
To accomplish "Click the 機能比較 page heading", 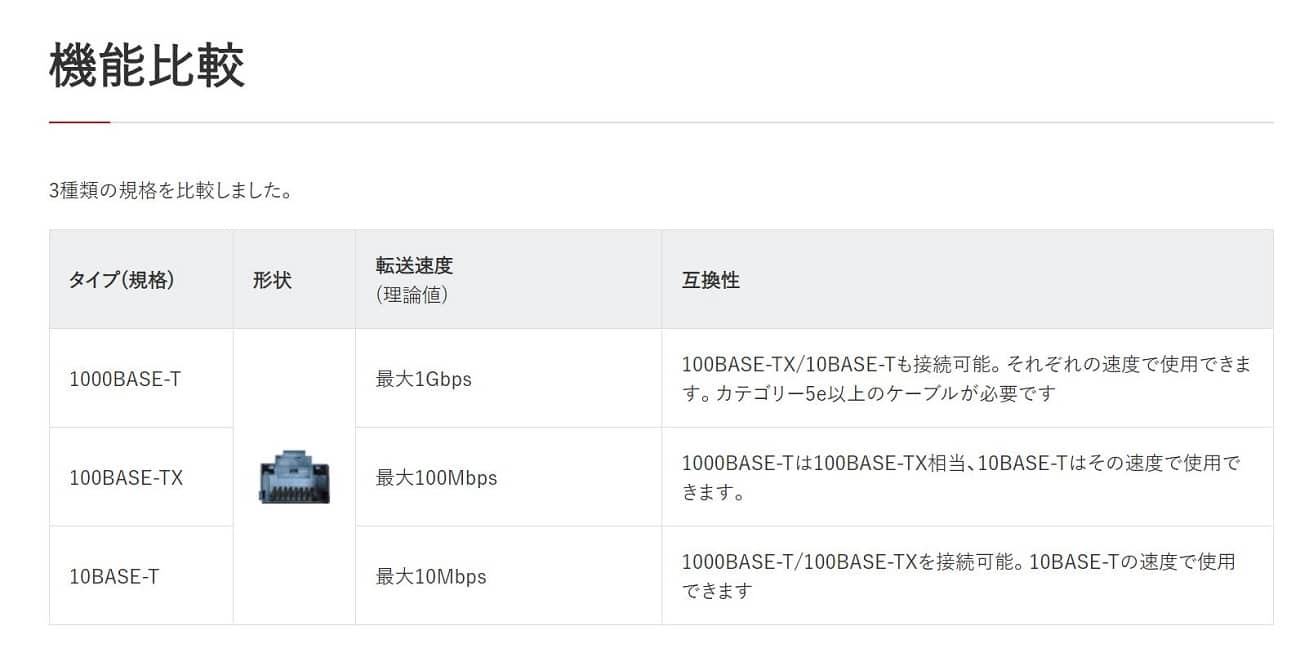I will pyautogui.click(x=147, y=67).
